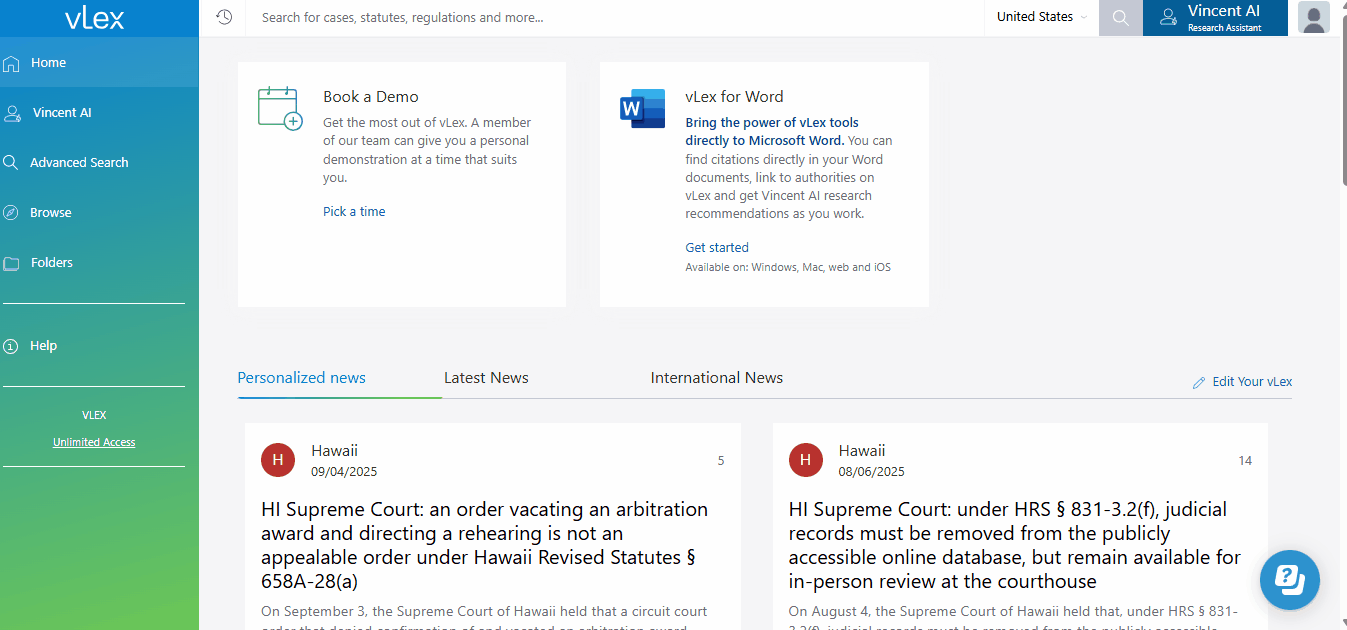Click the magnifying glass search button
This screenshot has height=630, width=1347.
[x=1120, y=18]
